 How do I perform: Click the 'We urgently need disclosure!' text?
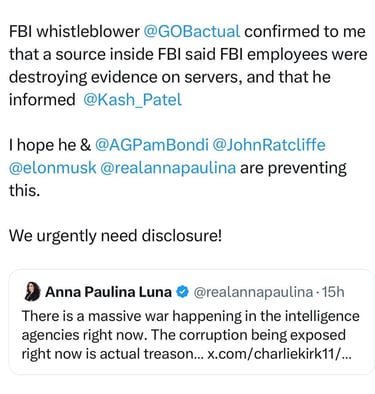[115, 236]
